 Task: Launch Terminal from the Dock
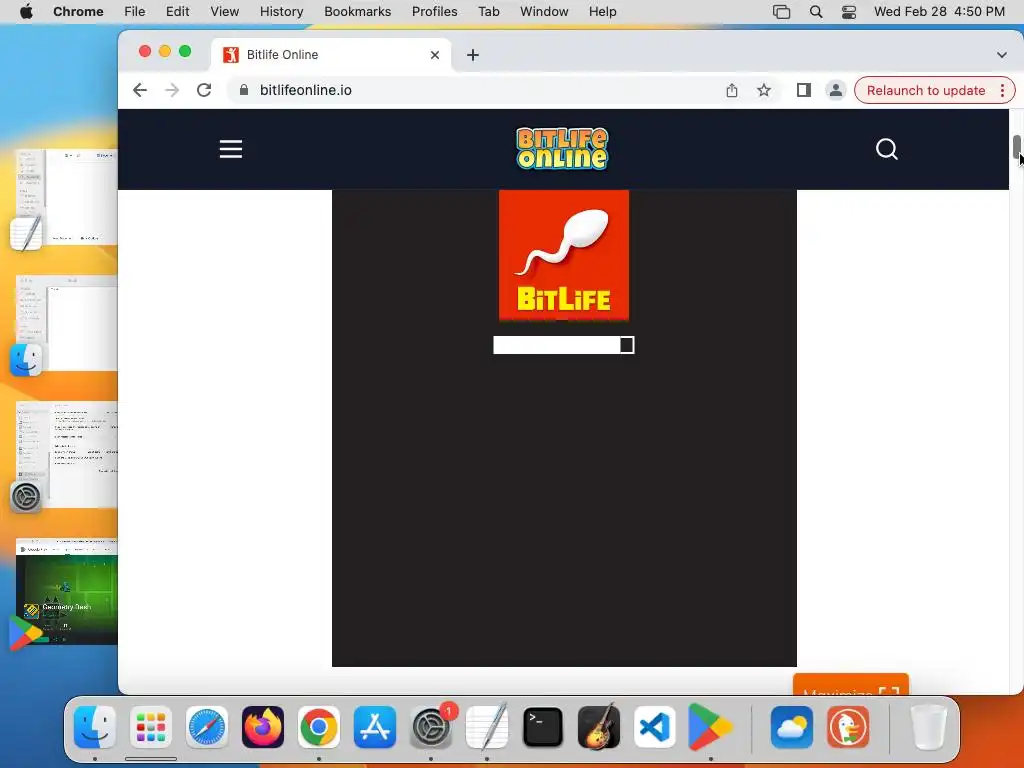point(543,727)
